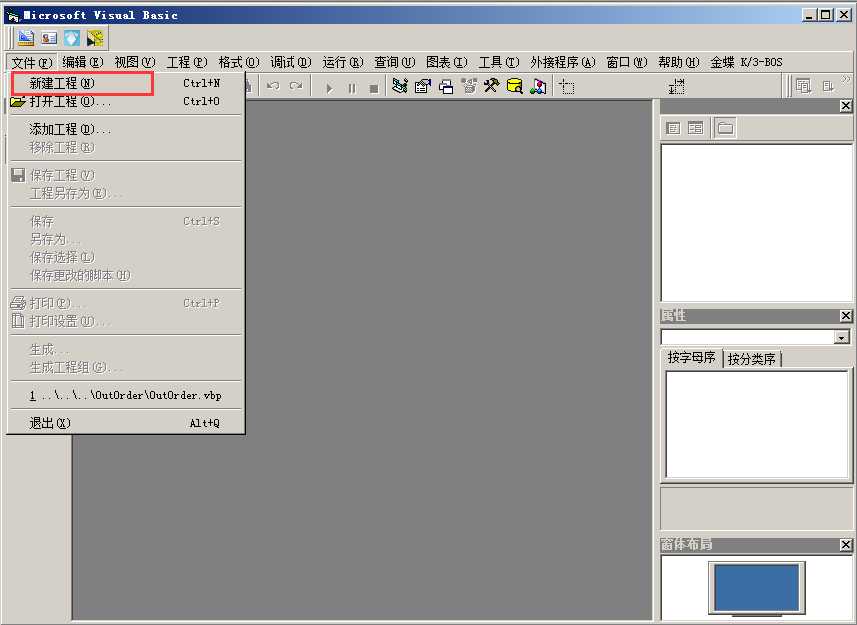857x625 pixels.
Task: Open the 图表 menu
Action: 447,62
